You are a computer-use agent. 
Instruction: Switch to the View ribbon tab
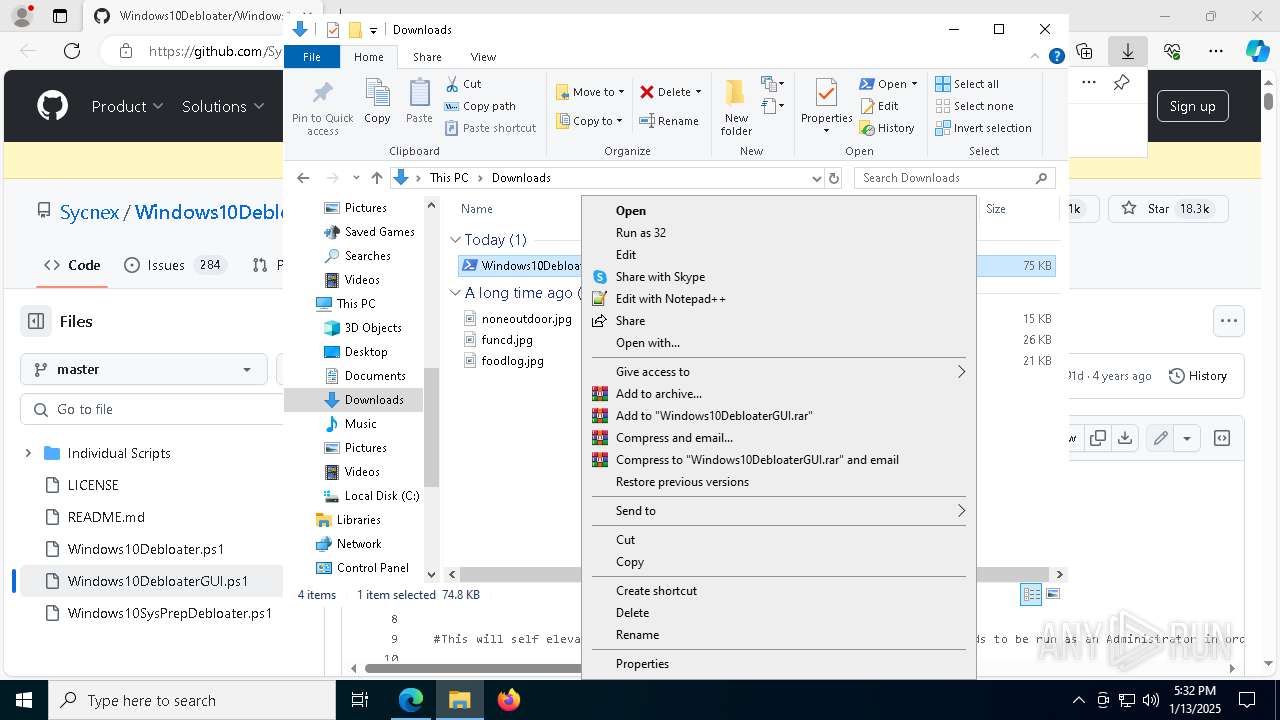click(x=483, y=57)
